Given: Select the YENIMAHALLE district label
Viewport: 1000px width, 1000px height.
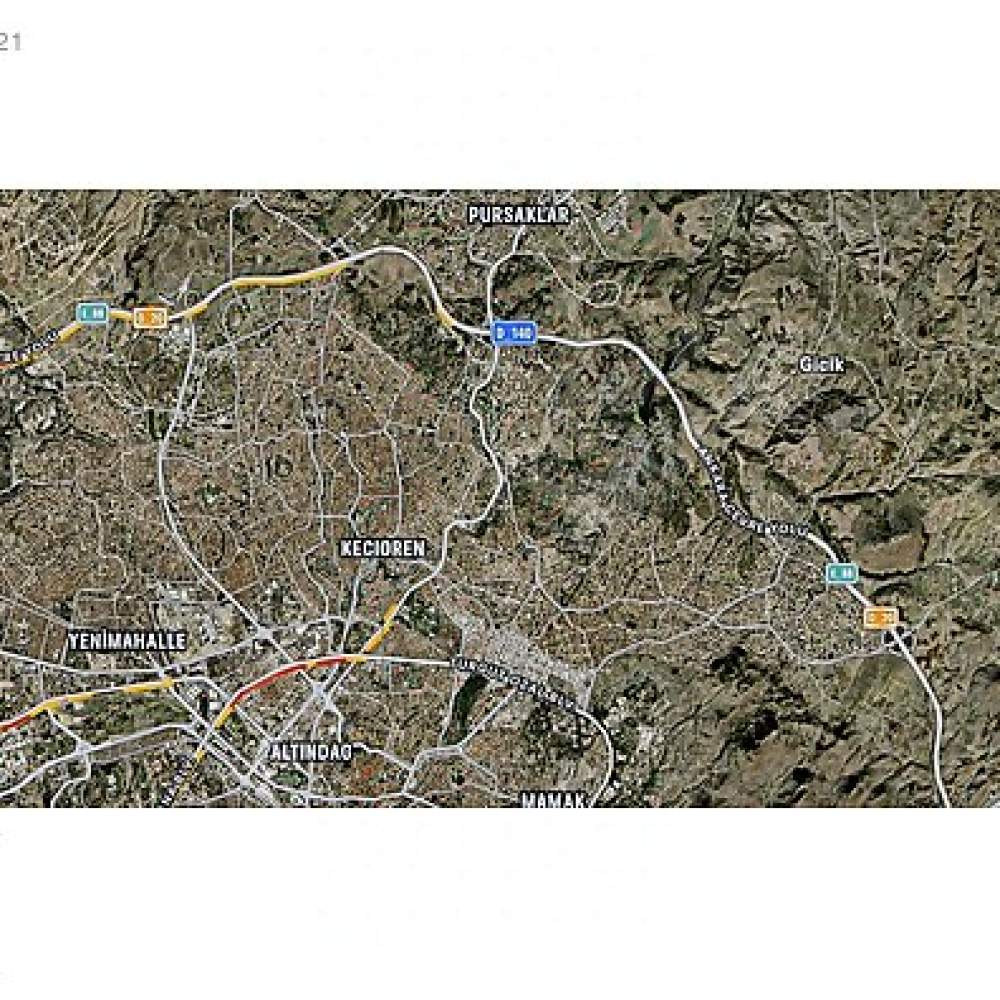Looking at the screenshot, I should pyautogui.click(x=127, y=640).
